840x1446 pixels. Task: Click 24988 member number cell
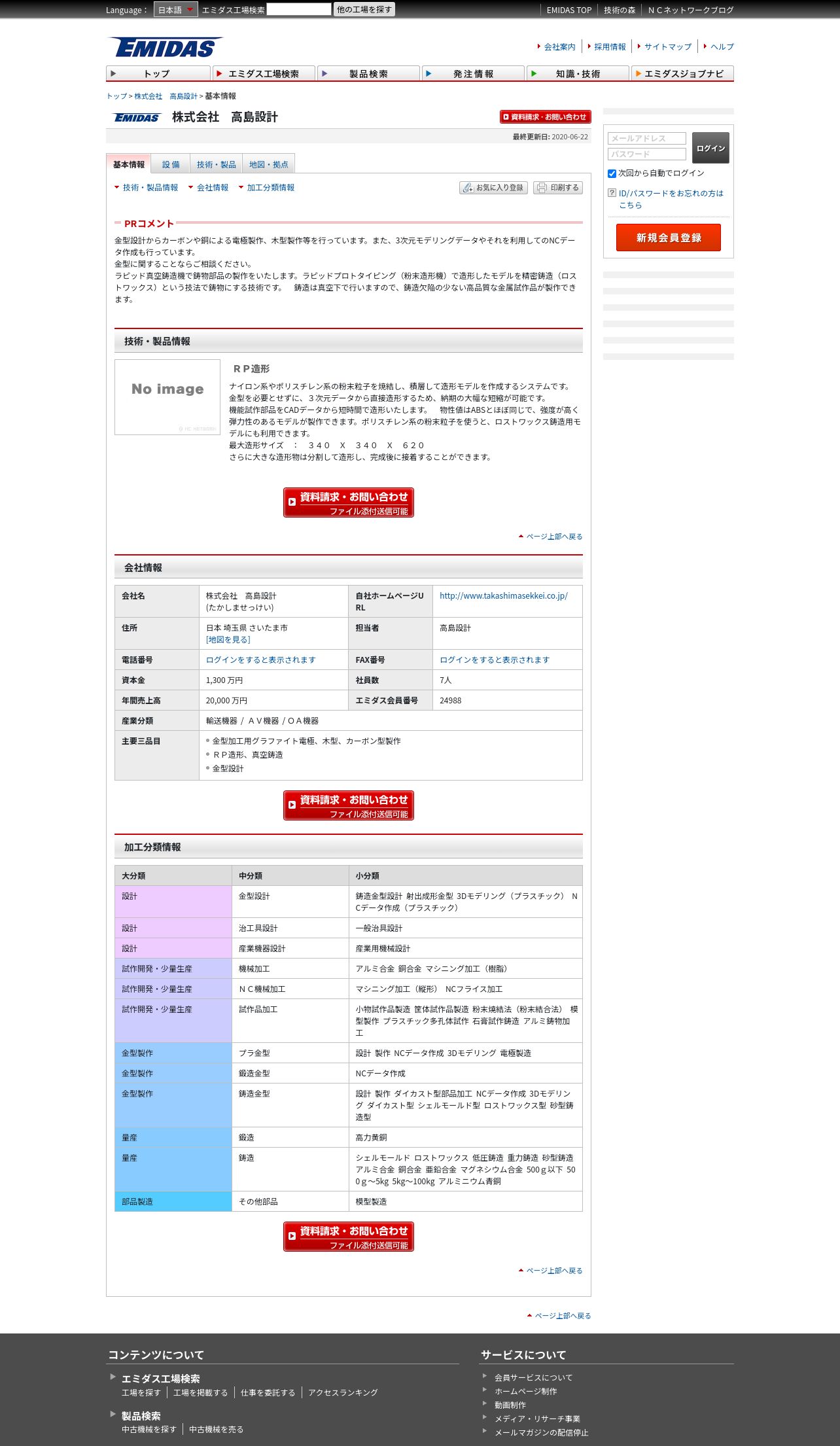pos(508,700)
